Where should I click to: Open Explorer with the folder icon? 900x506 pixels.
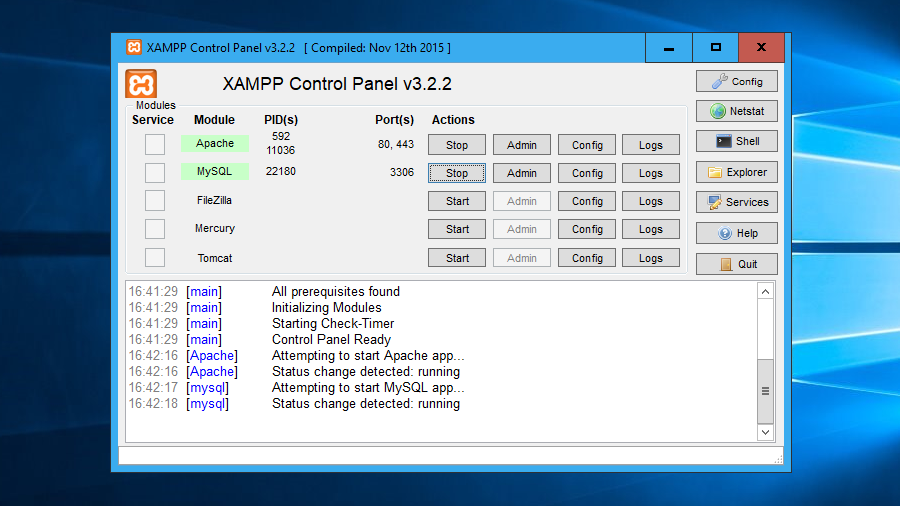[x=736, y=172]
